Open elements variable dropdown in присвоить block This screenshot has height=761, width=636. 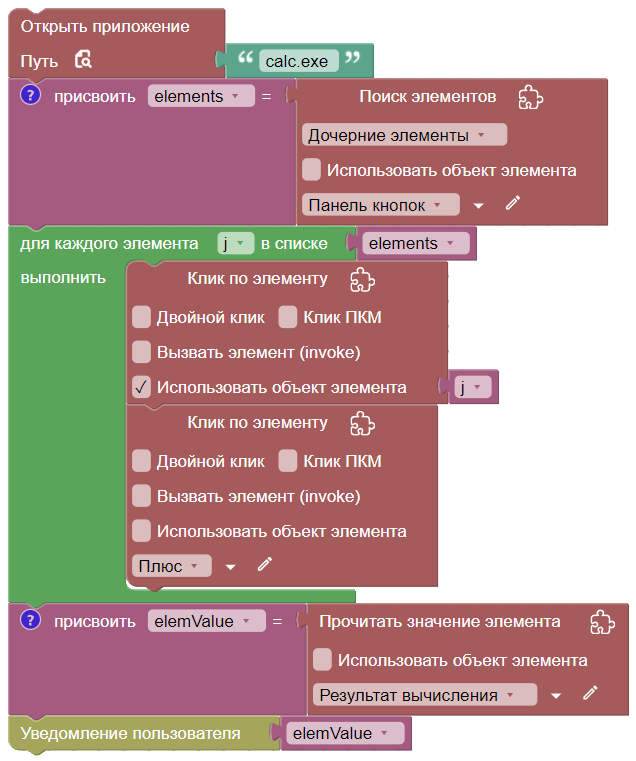[x=201, y=96]
